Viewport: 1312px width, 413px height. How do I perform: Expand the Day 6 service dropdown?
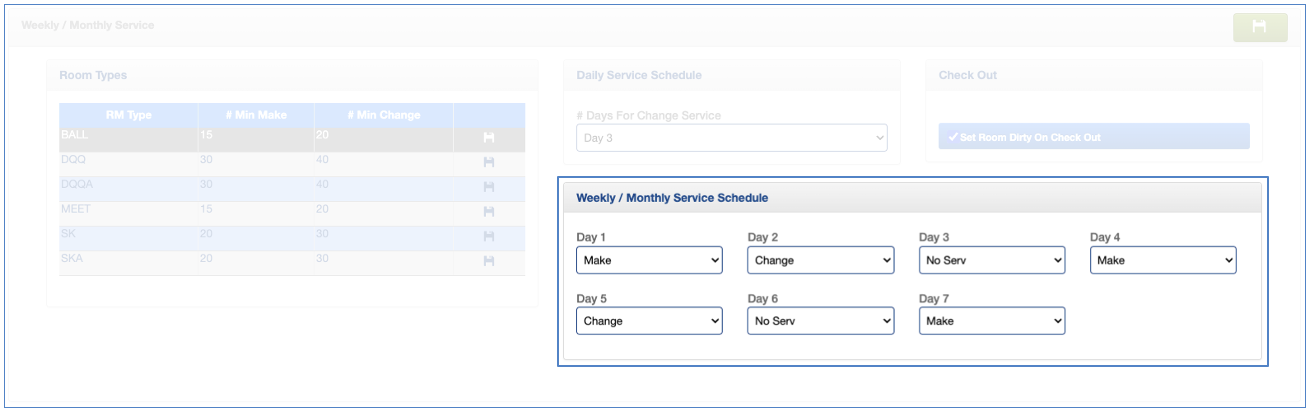[x=820, y=321]
